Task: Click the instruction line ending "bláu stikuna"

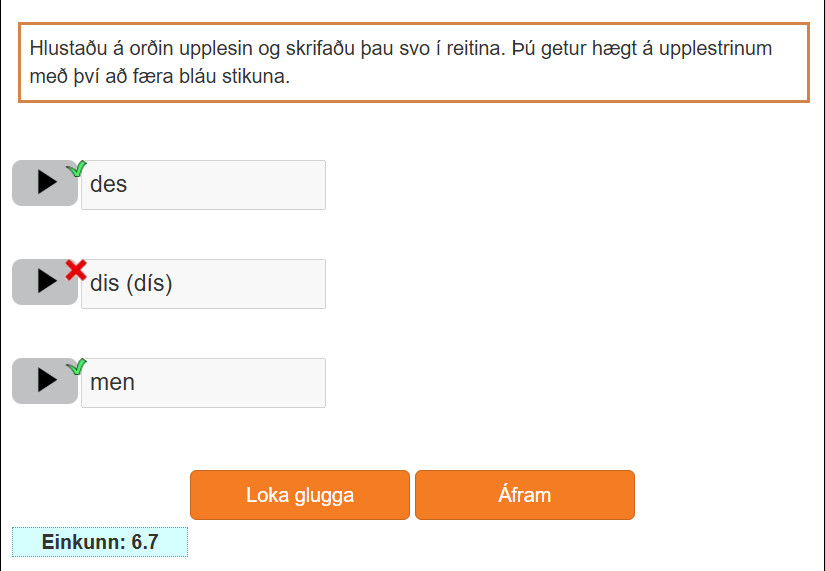Action: 160,76
